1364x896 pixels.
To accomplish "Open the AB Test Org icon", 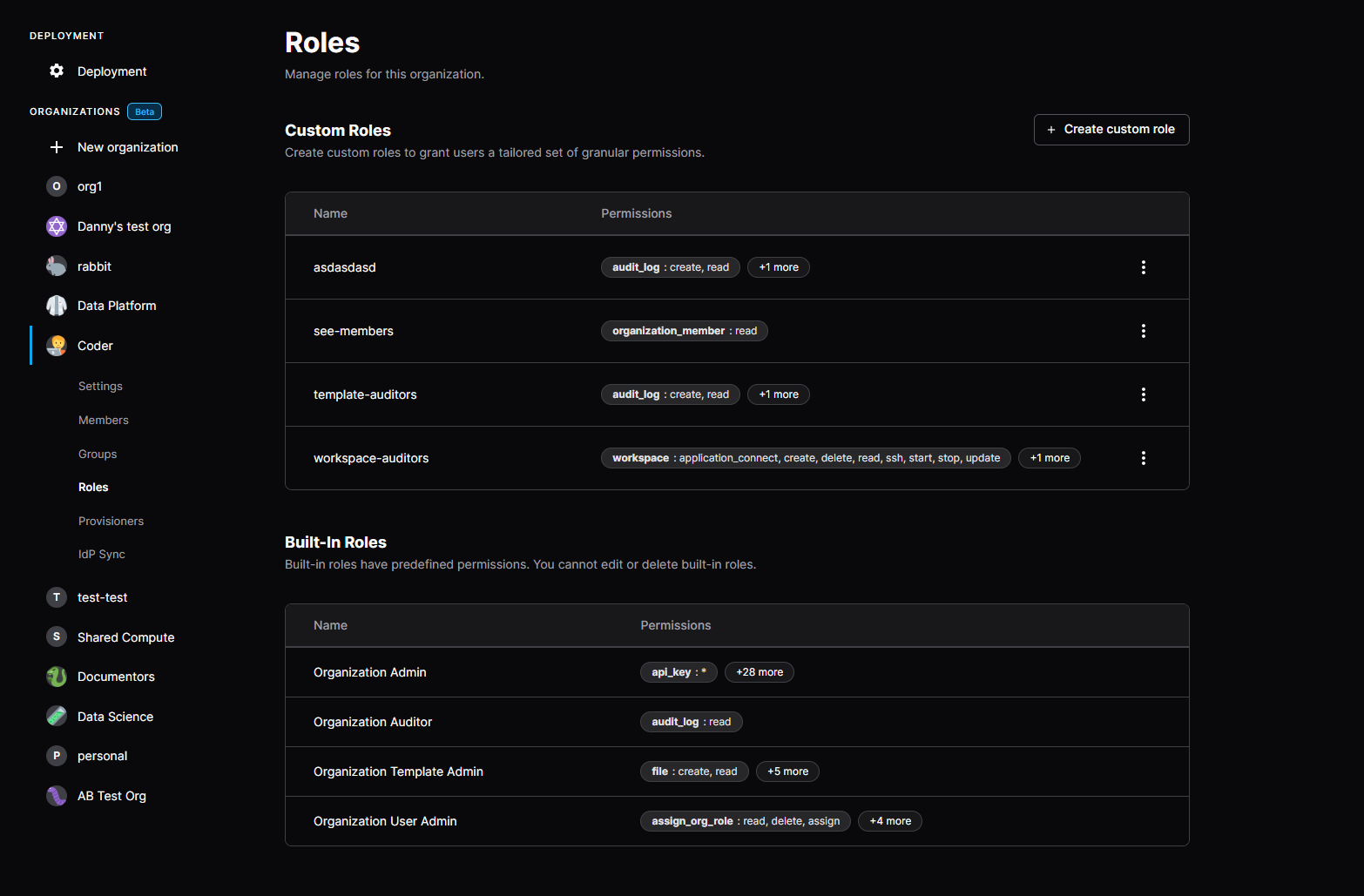I will coord(56,795).
